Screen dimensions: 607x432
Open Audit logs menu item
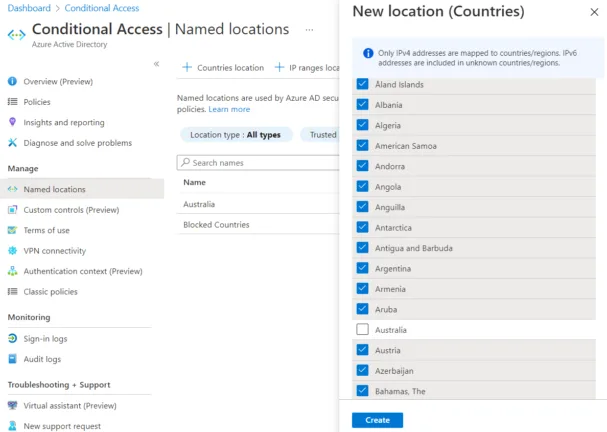tap(42, 359)
